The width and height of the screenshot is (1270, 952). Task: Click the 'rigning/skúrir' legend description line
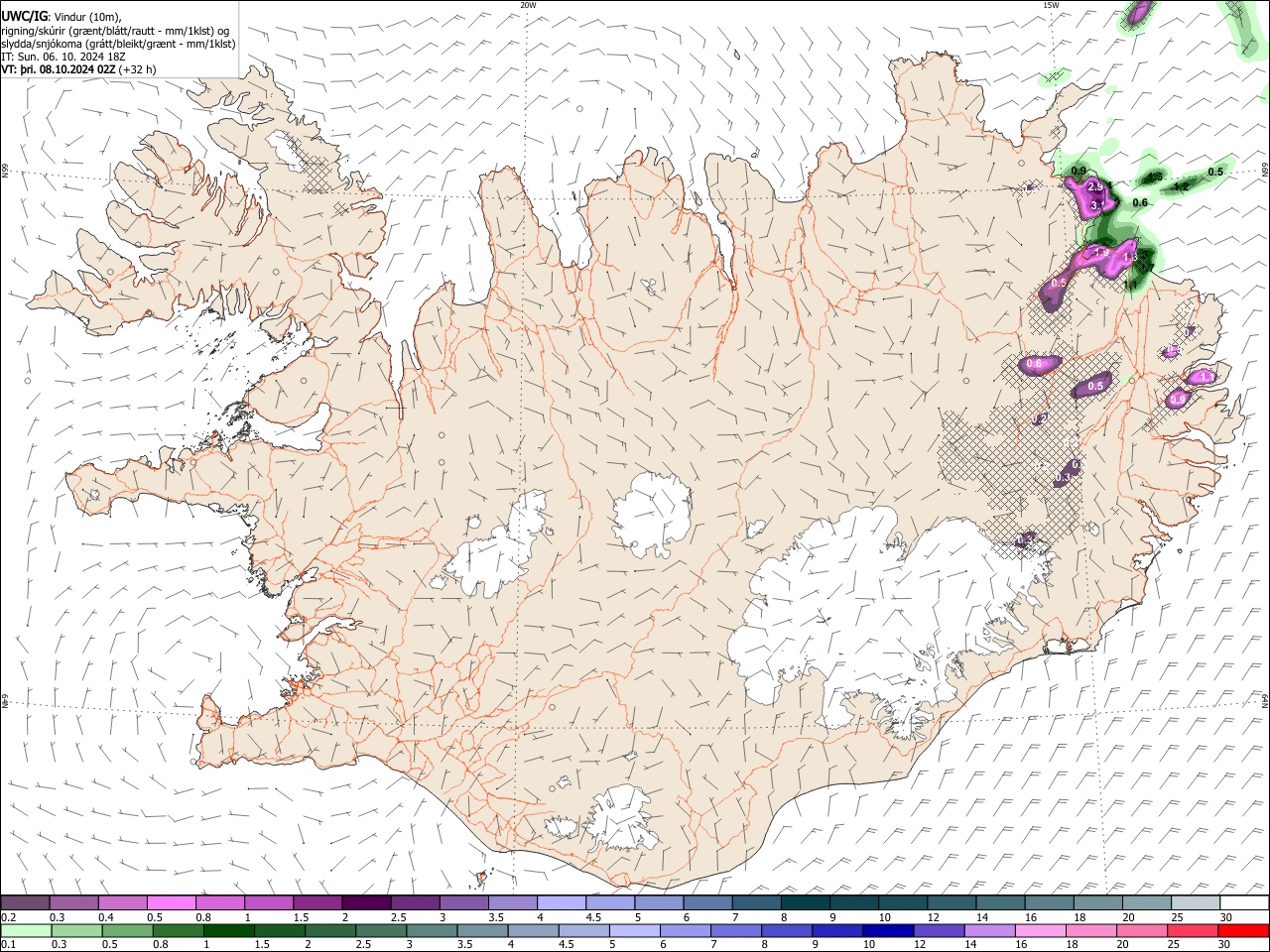[x=116, y=31]
